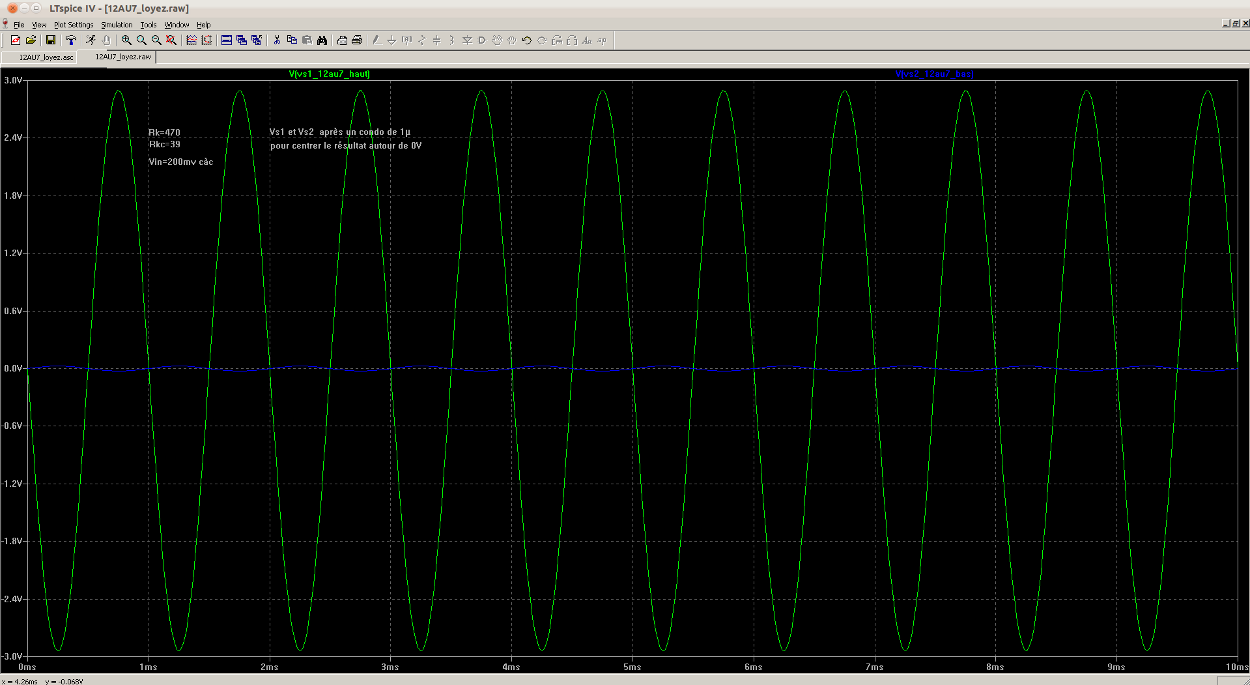
Task: Click the Zoom back magnifier with minus
Action: point(157,40)
